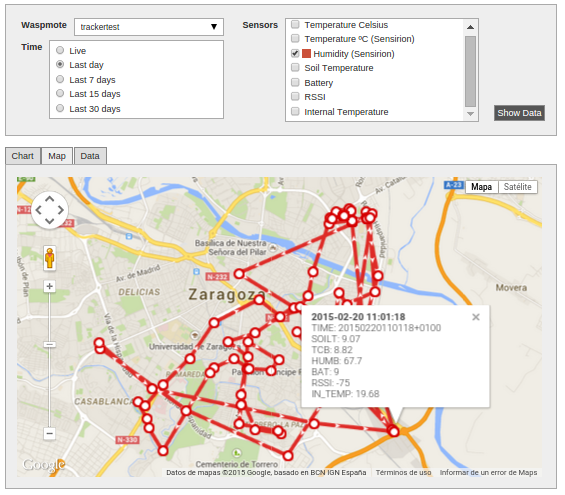
Task: Zoom out with the minus button
Action: [50, 433]
